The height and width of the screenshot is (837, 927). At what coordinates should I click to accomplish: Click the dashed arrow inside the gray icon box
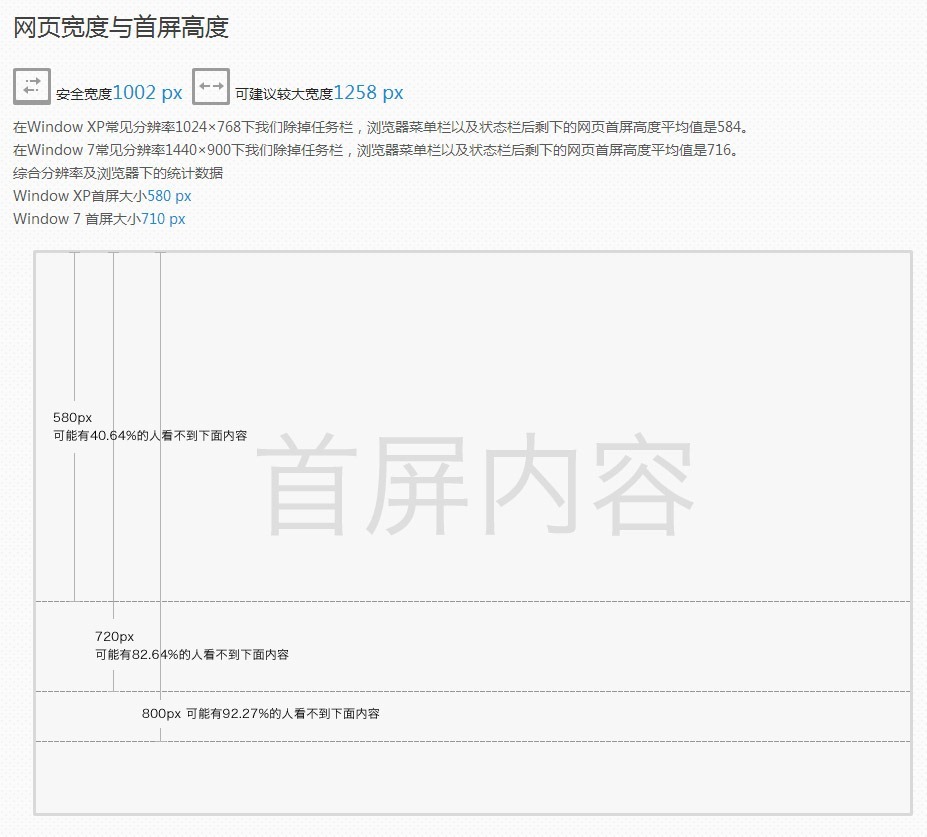[31, 86]
